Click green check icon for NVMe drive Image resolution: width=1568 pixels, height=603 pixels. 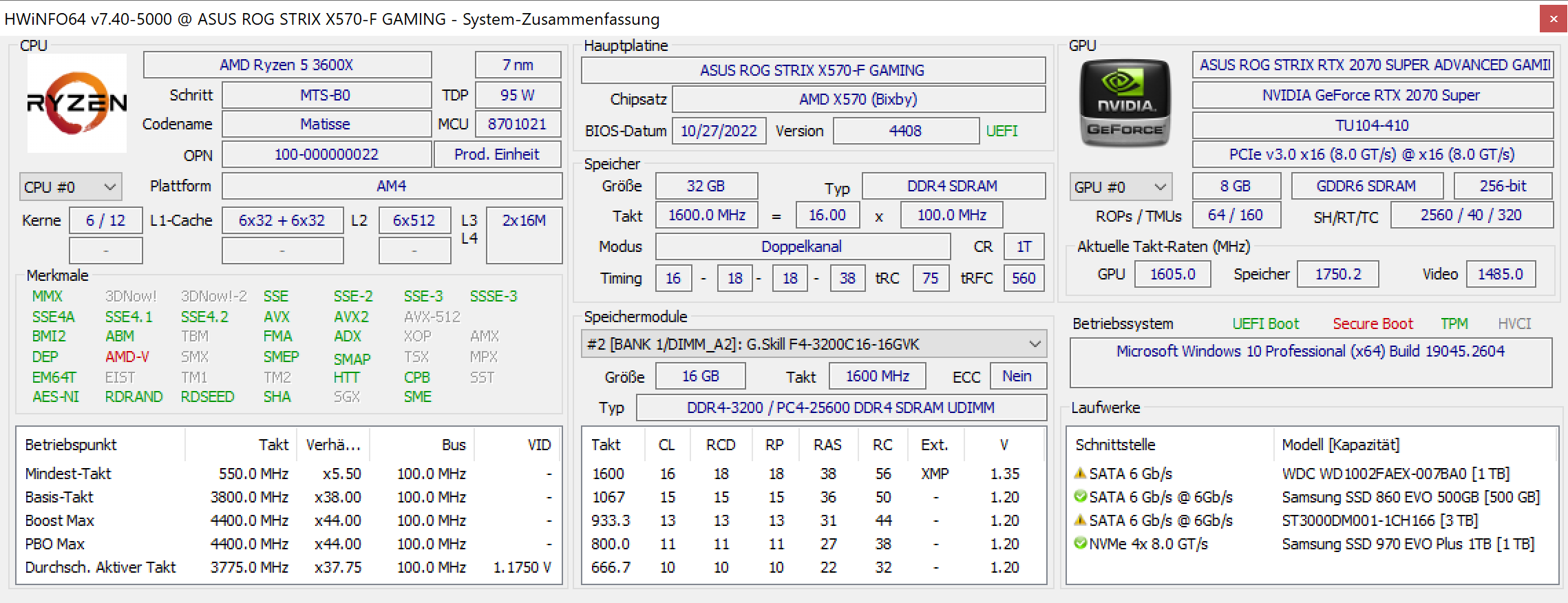pyautogui.click(x=1080, y=544)
